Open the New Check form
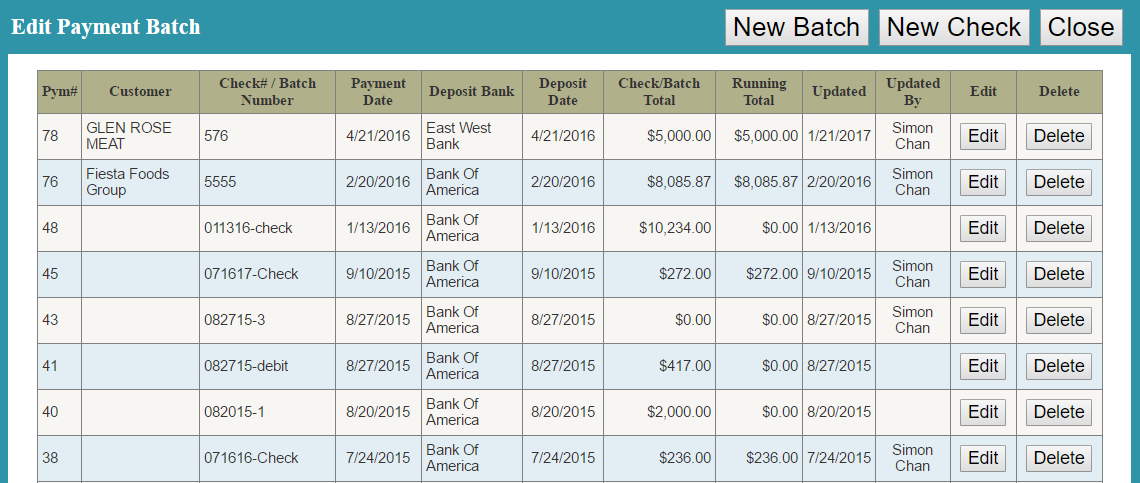 pyautogui.click(x=953, y=27)
